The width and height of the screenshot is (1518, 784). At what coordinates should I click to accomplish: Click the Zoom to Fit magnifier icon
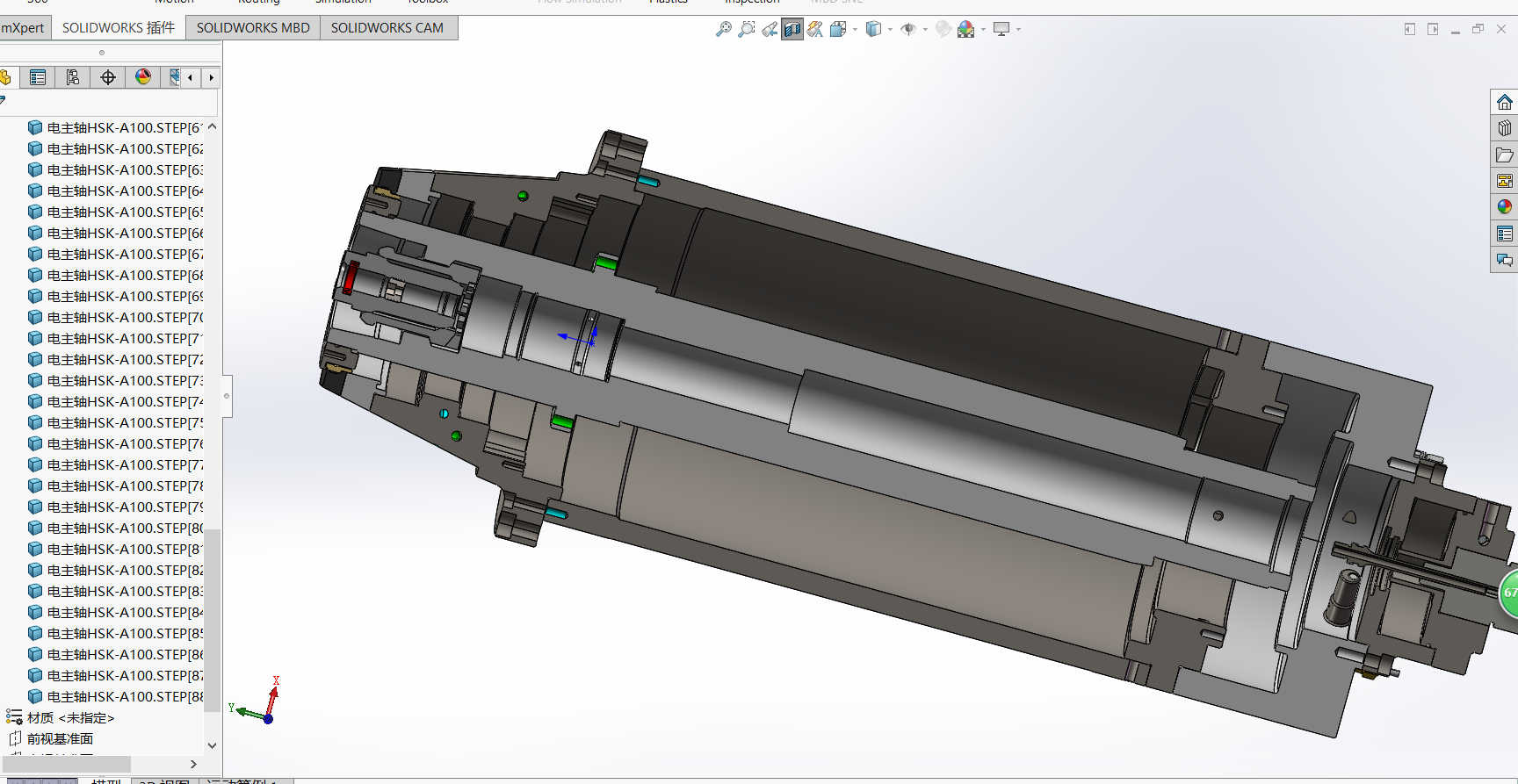[724, 29]
